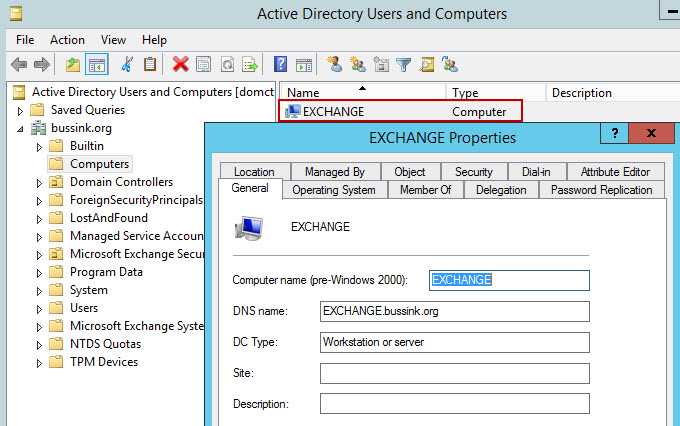The width and height of the screenshot is (680, 426).
Task: Switch to the Managed By tab
Action: point(335,172)
